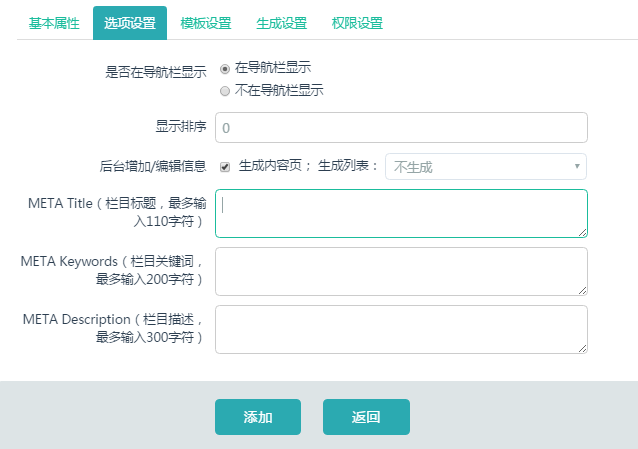Click the dropdown arrow beside 不生成

pyautogui.click(x=577, y=166)
